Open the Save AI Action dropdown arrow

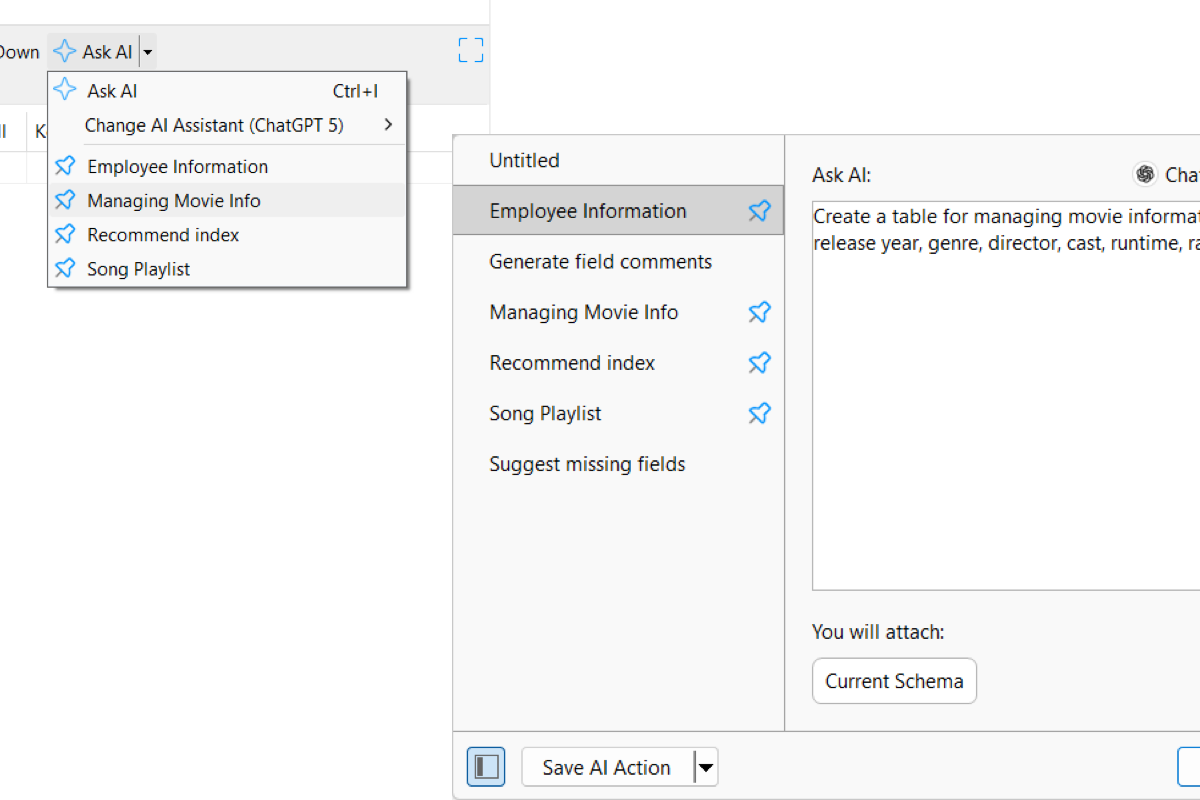[x=706, y=767]
